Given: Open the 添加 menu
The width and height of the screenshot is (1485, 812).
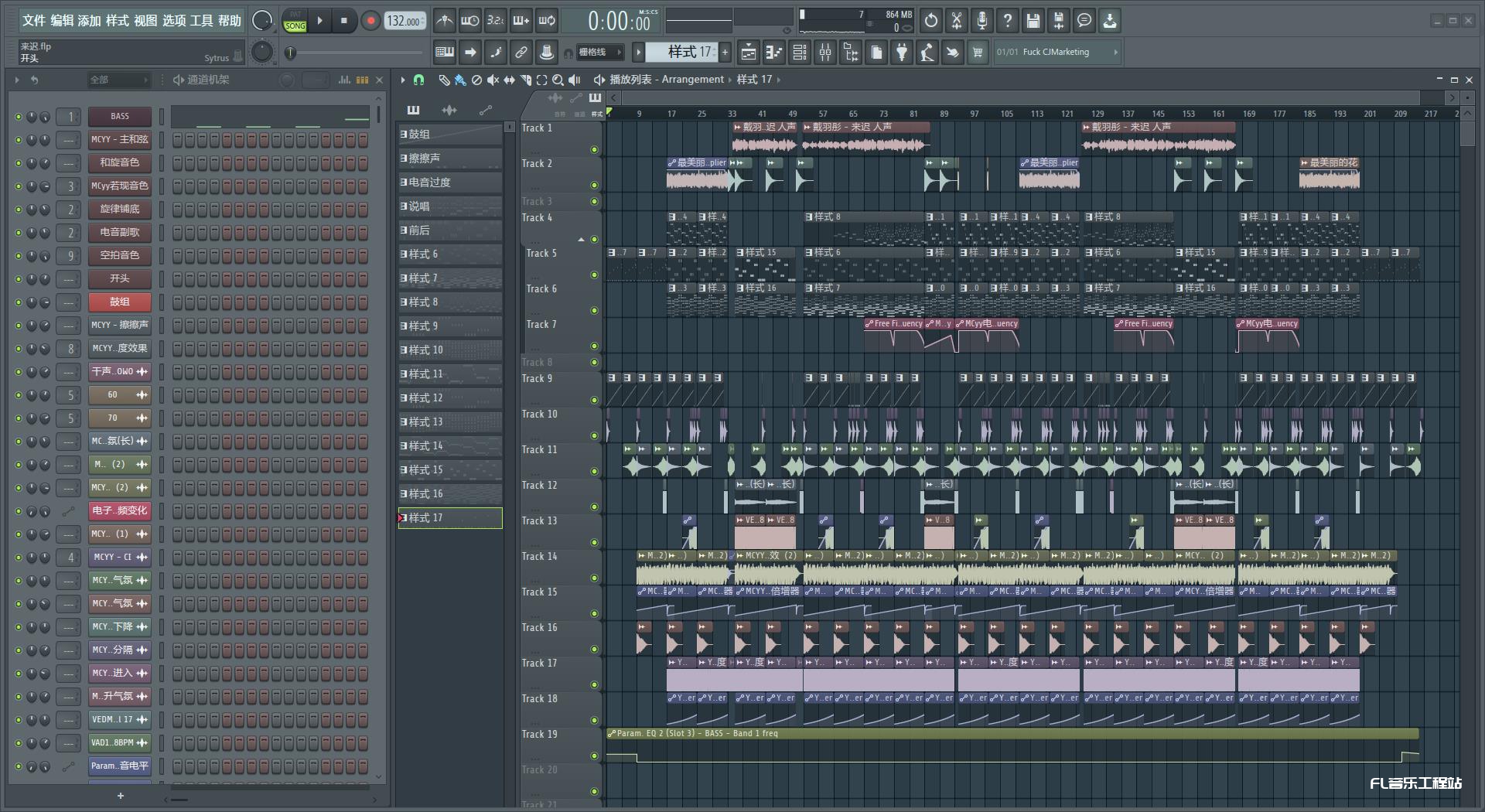Looking at the screenshot, I should click(x=90, y=21).
